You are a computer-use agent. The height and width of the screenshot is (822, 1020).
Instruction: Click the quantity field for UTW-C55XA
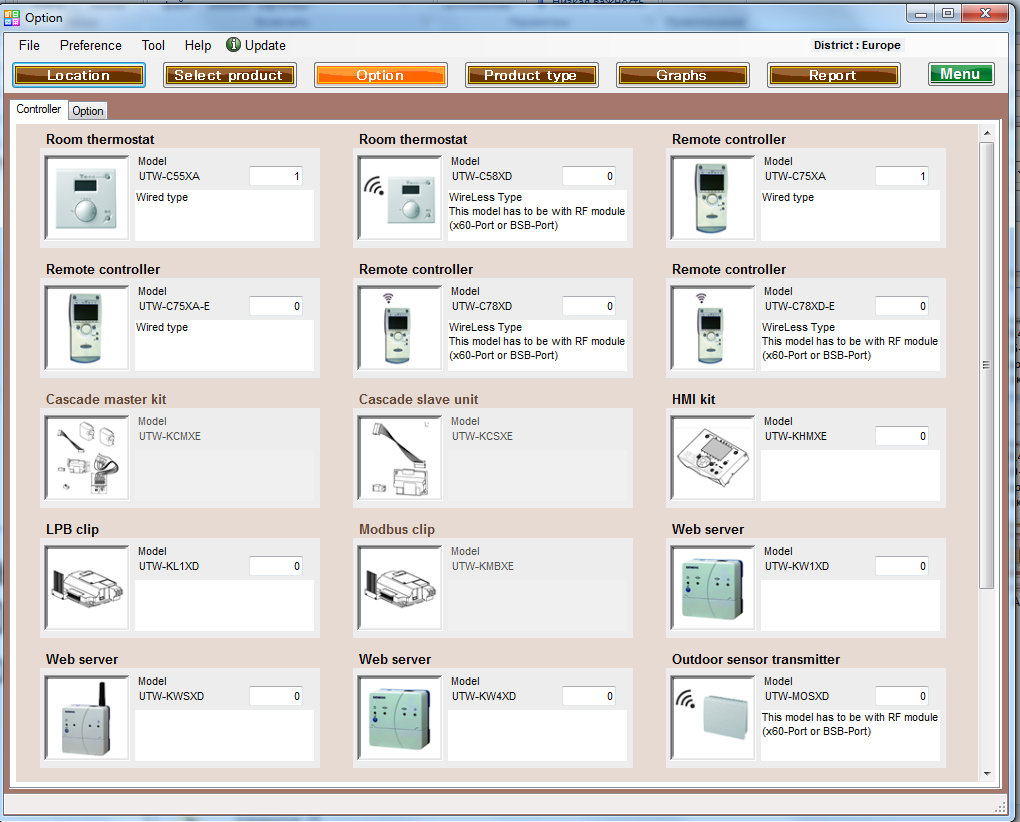[275, 176]
